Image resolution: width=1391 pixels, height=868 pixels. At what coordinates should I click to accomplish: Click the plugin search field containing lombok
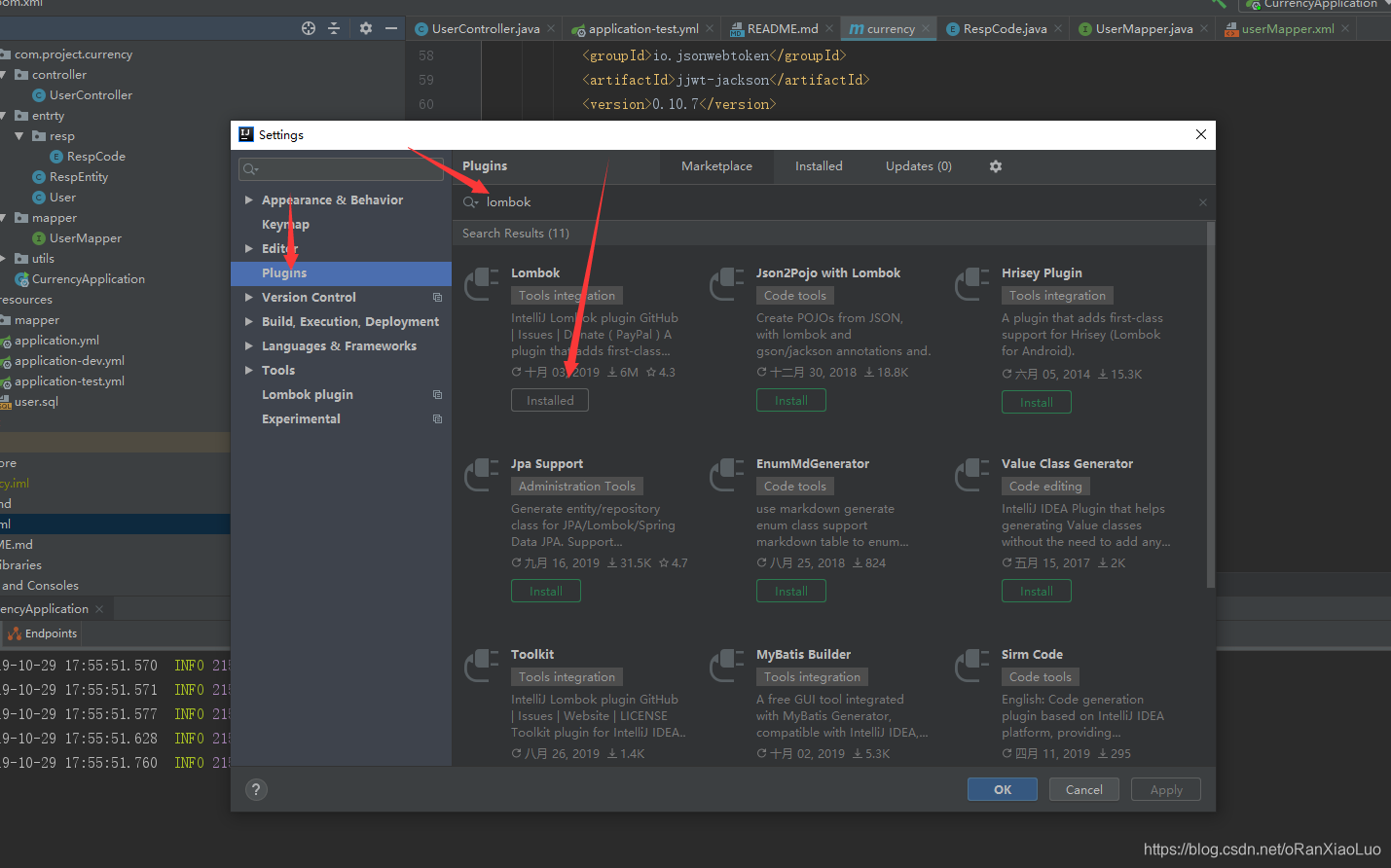832,202
